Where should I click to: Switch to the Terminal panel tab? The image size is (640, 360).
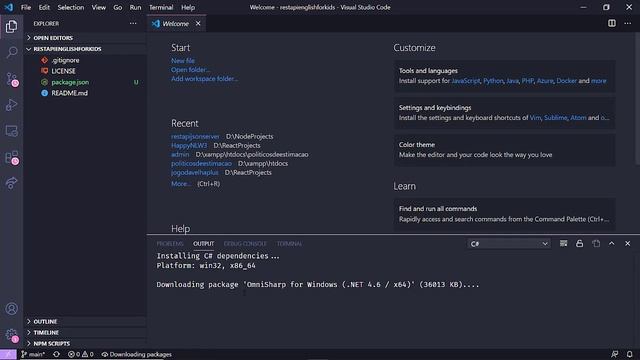[x=289, y=244]
